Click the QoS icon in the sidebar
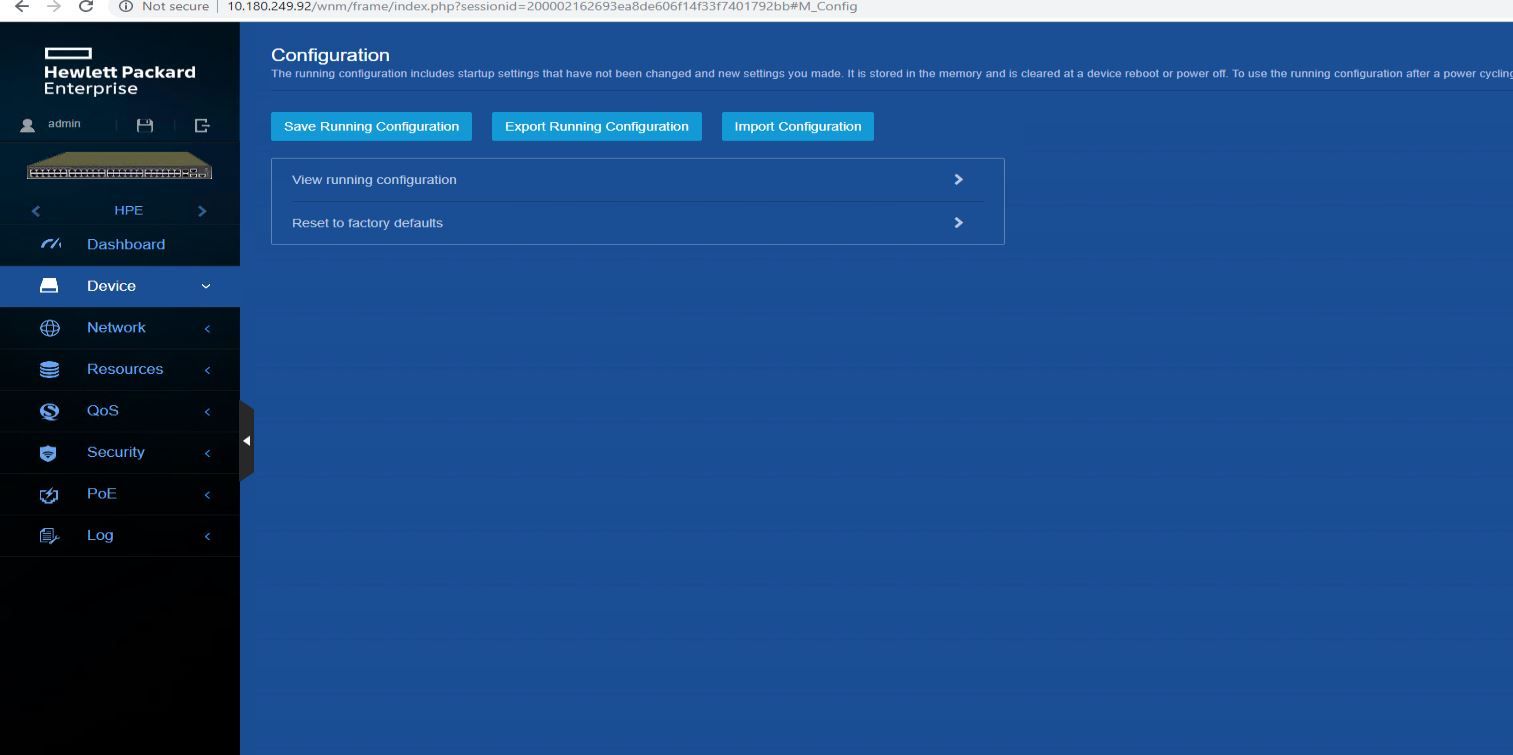1513x755 pixels. (x=49, y=411)
